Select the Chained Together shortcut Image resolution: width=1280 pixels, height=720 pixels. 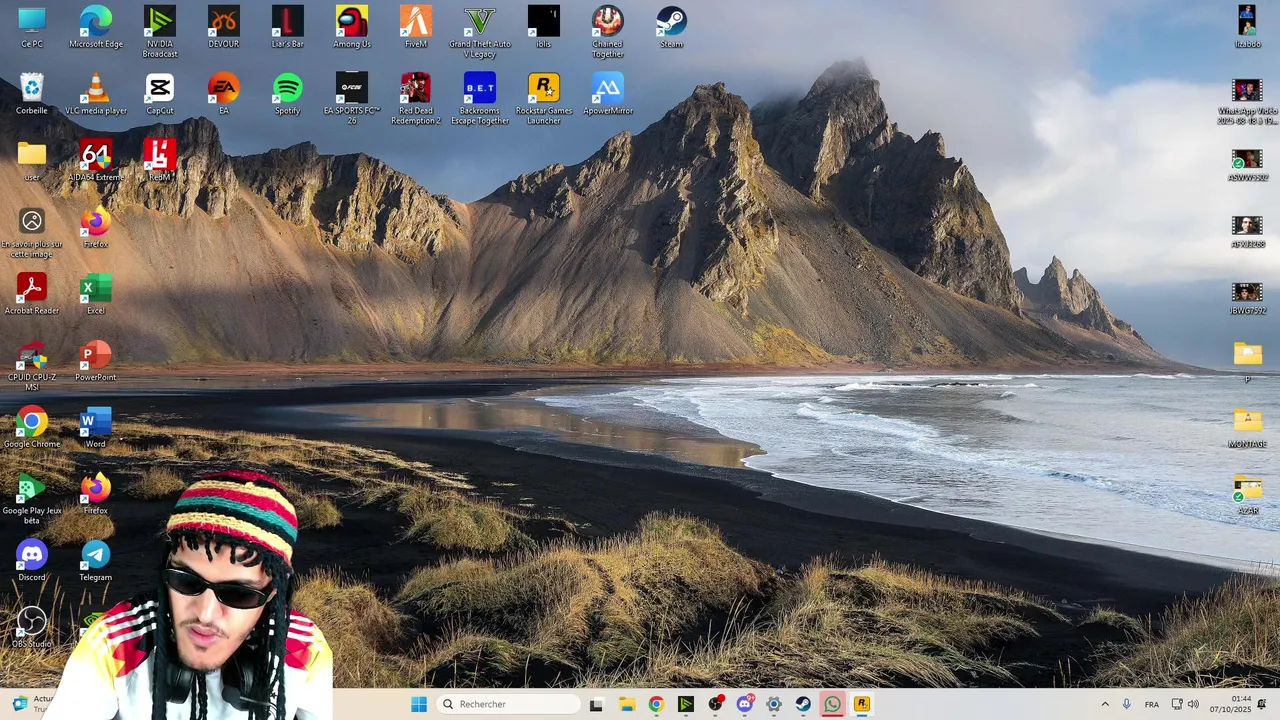point(608,32)
